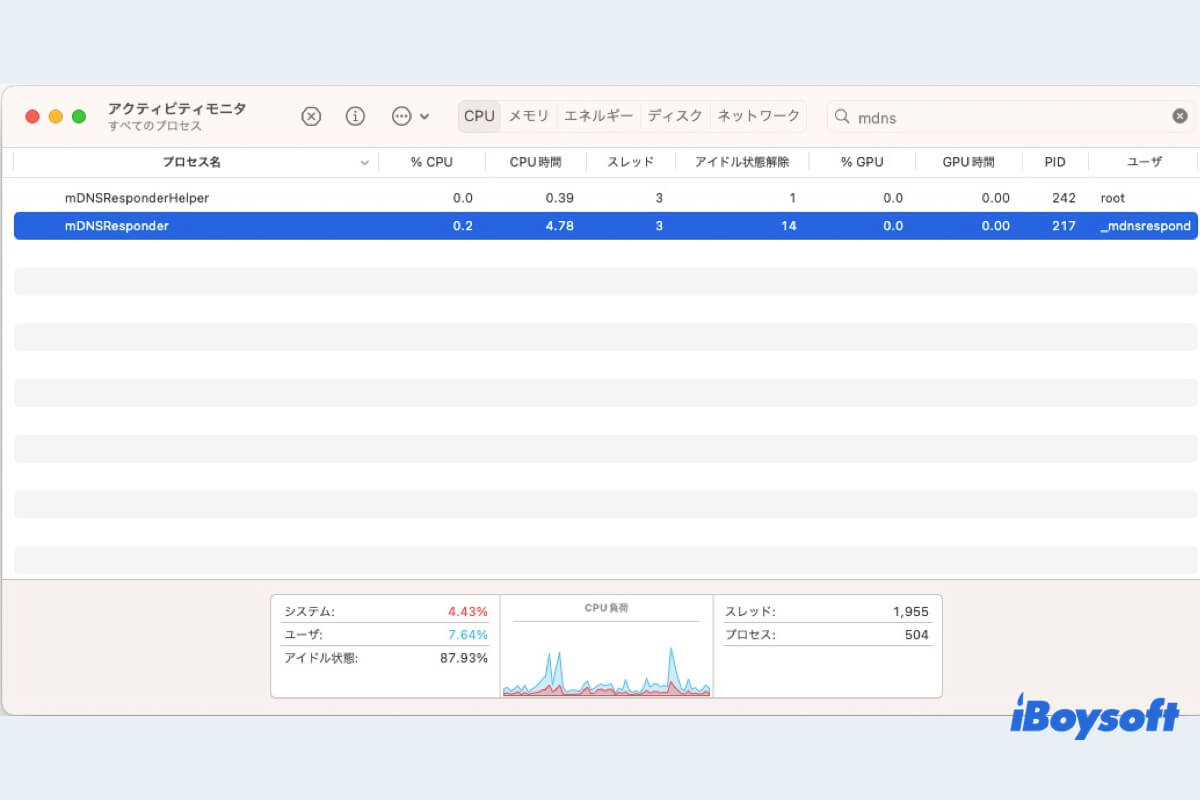Click the システム 4.43% statistic
Image resolution: width=1200 pixels, height=800 pixels.
386,611
